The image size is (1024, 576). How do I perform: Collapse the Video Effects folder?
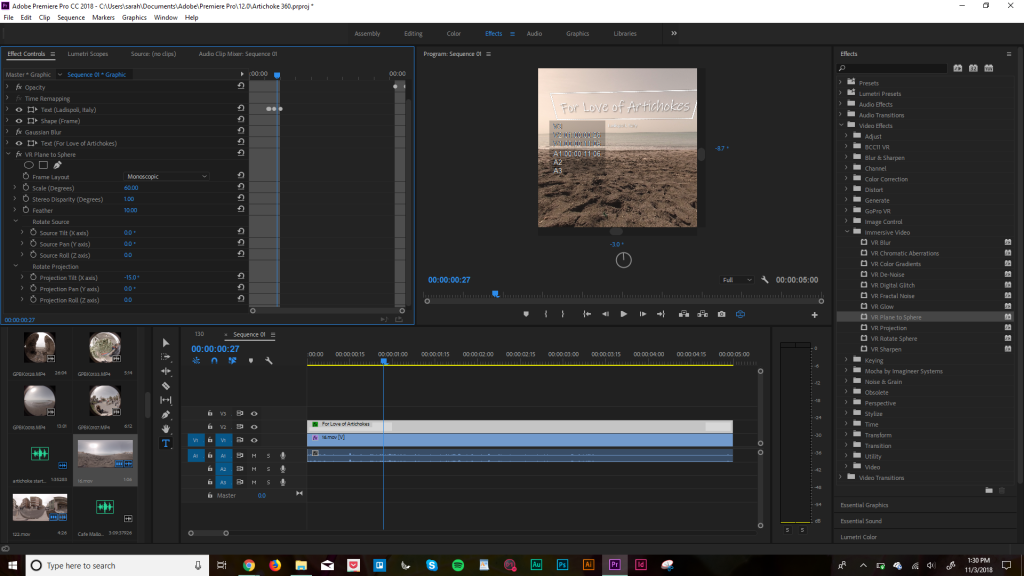point(841,125)
